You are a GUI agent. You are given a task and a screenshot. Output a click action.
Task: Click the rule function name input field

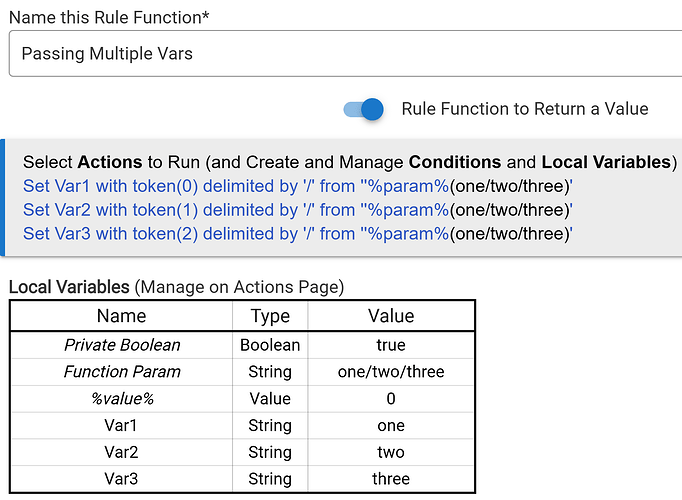pyautogui.click(x=340, y=53)
